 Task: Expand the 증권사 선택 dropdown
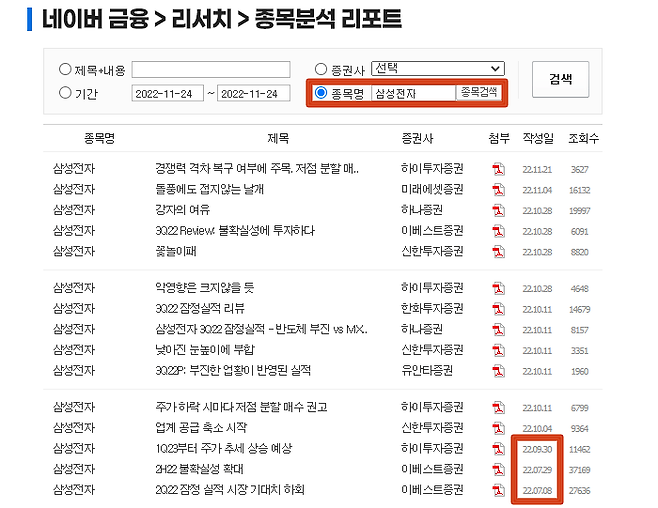pyautogui.click(x=437, y=68)
